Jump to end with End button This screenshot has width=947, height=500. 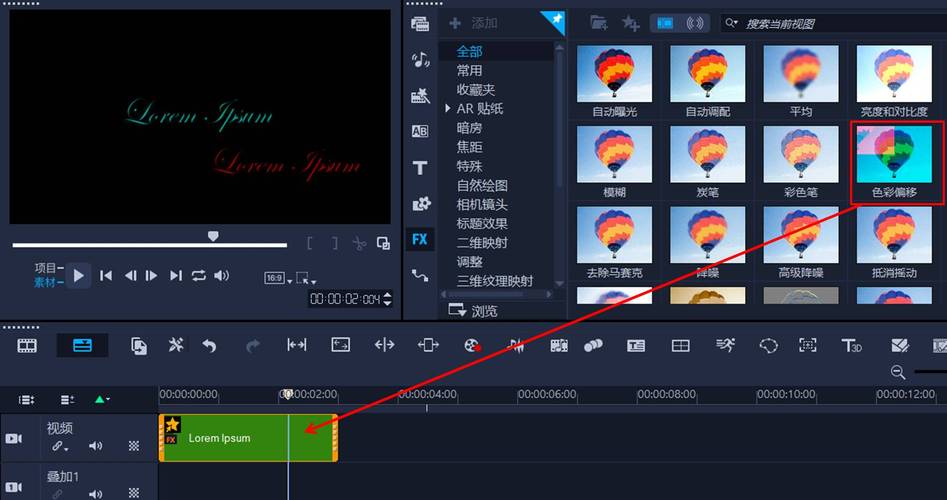point(176,276)
